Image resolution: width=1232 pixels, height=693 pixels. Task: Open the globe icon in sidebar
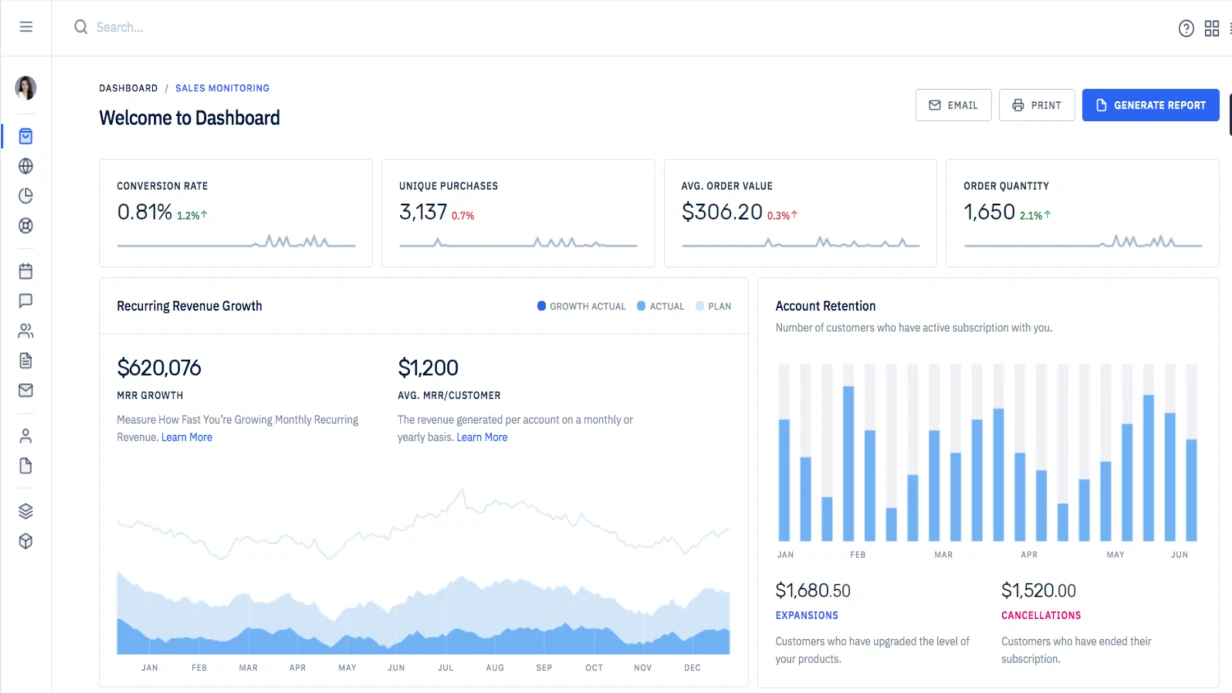pyautogui.click(x=26, y=166)
